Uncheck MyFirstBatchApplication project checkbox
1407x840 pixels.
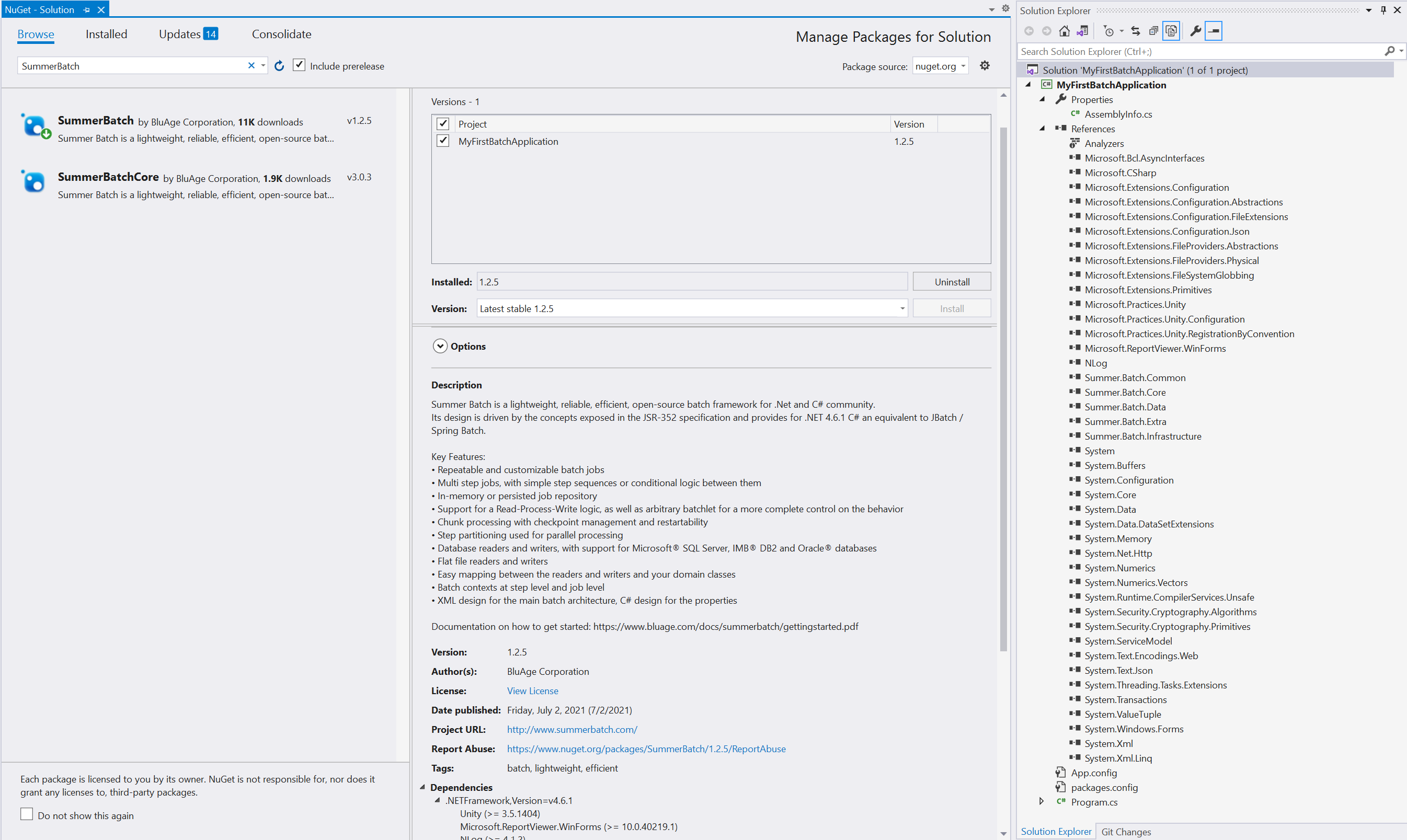coord(443,141)
